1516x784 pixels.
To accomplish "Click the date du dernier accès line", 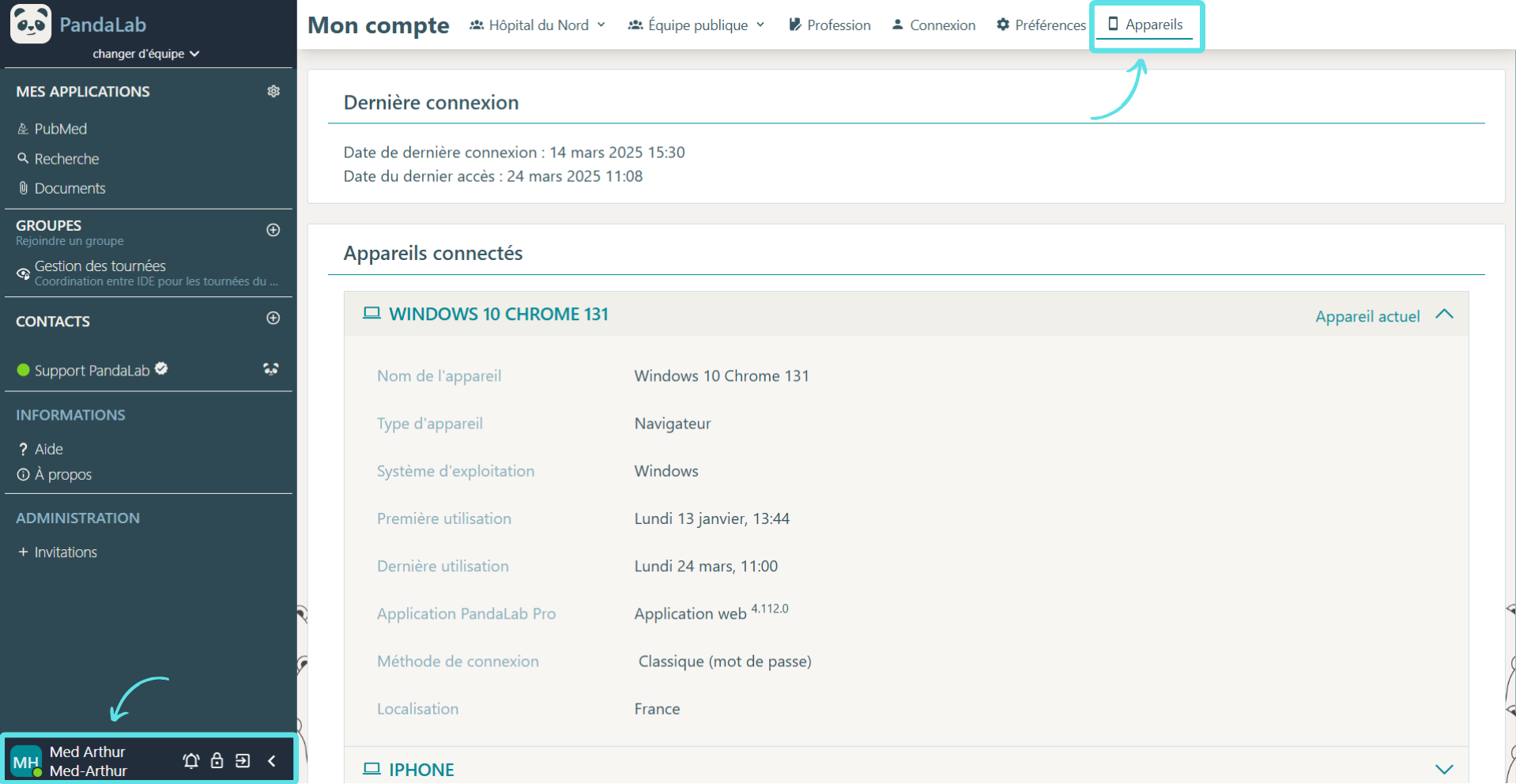I will [x=493, y=176].
